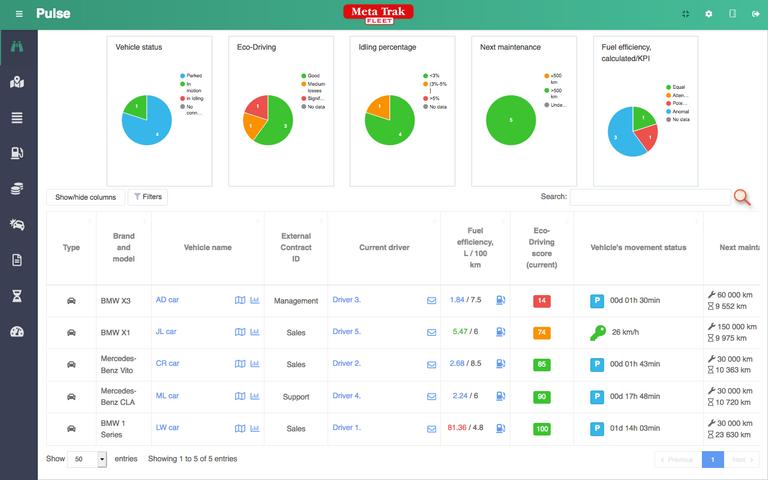The width and height of the screenshot is (768, 480).
Task: Go to pagination page 1
Action: coord(713,459)
